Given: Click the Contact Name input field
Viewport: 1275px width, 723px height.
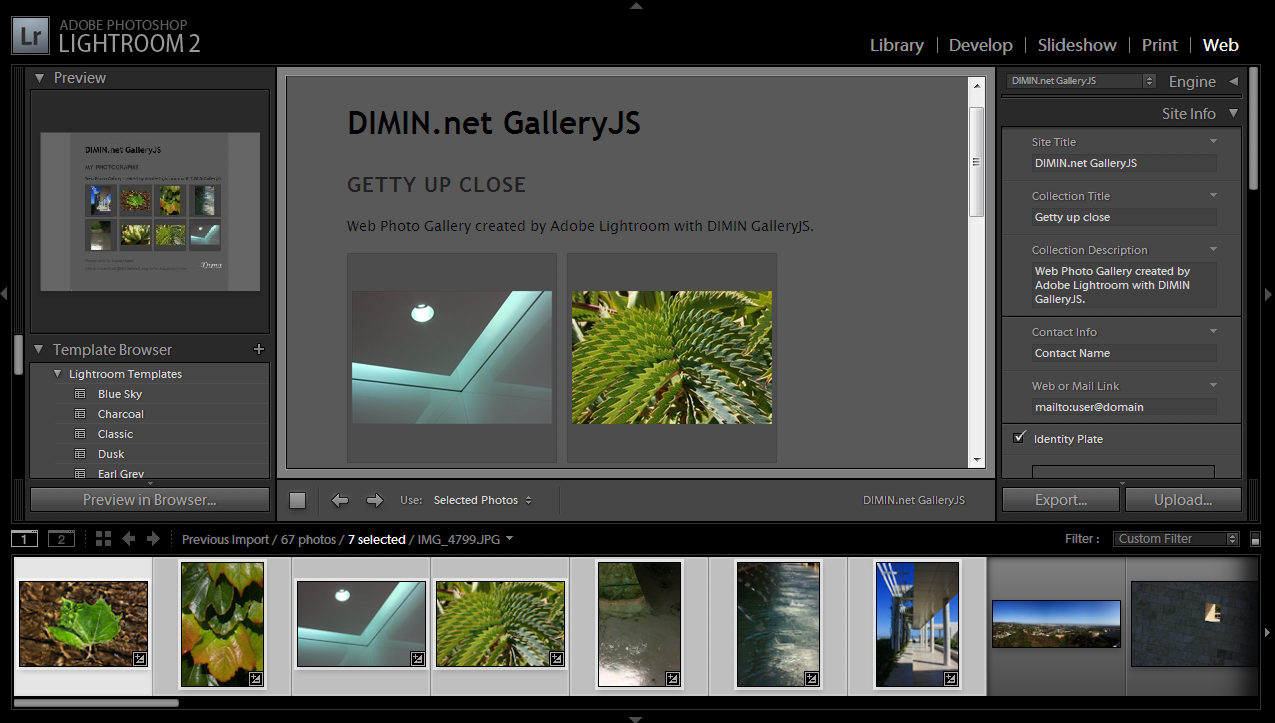Looking at the screenshot, I should coord(1125,353).
